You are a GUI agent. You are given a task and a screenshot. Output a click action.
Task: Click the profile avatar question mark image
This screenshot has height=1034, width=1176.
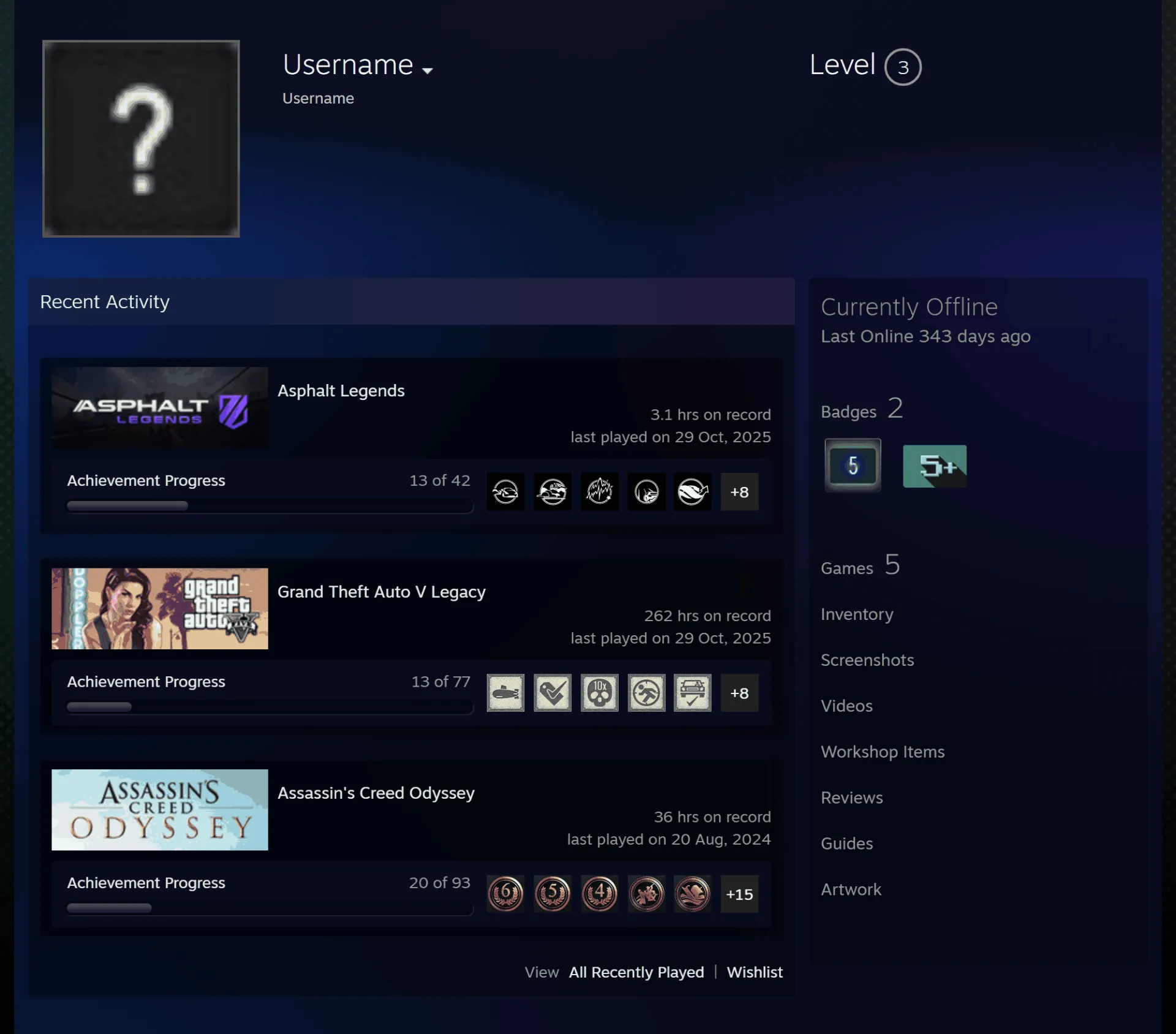coord(141,138)
